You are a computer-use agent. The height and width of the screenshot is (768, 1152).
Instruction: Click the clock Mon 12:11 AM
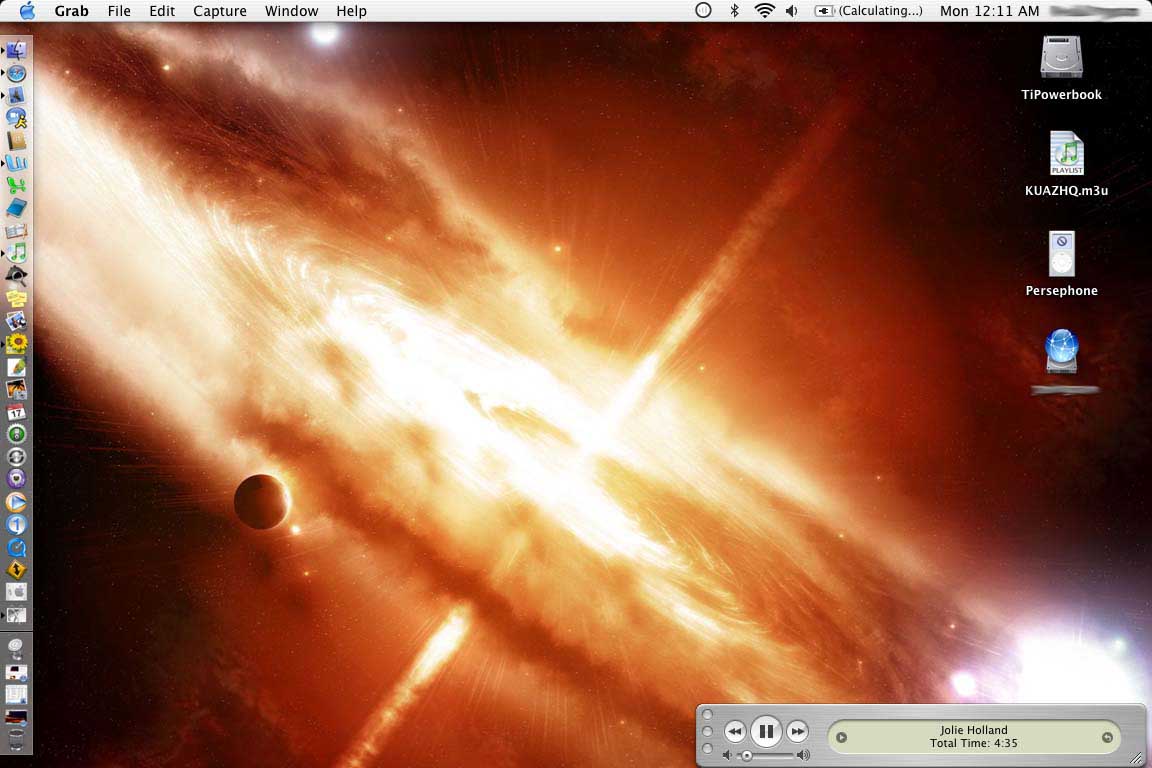coord(990,10)
